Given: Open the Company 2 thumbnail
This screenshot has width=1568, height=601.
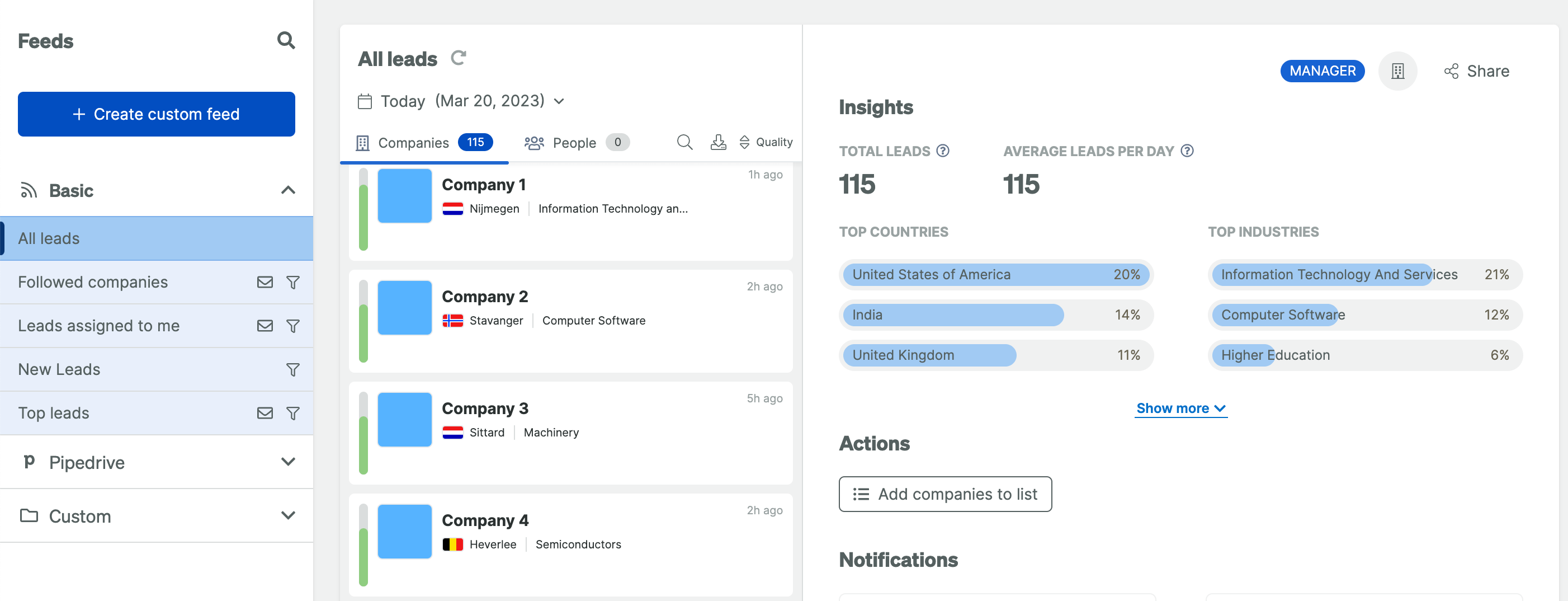Looking at the screenshot, I should coord(404,308).
